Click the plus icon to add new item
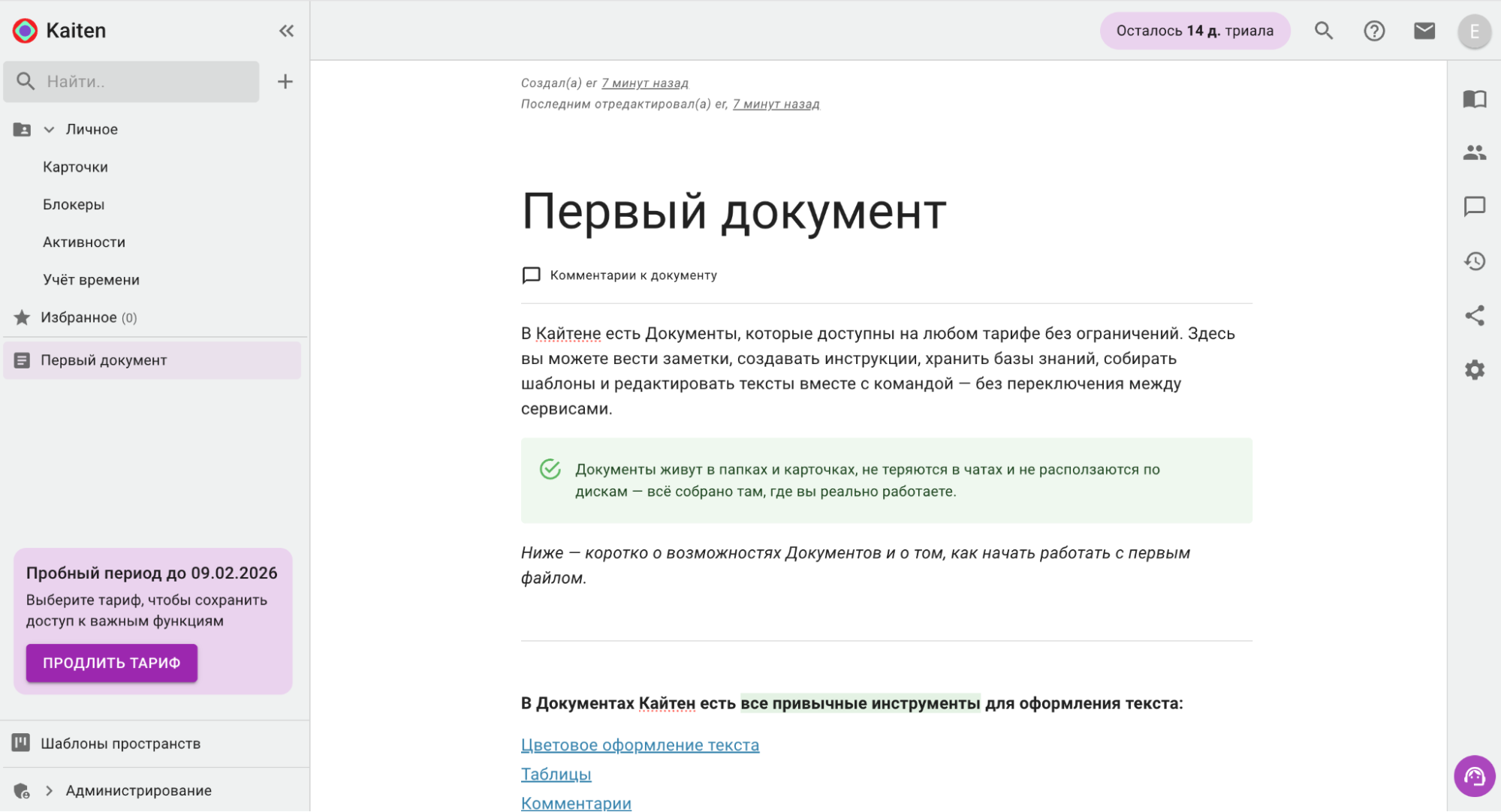 click(x=285, y=82)
